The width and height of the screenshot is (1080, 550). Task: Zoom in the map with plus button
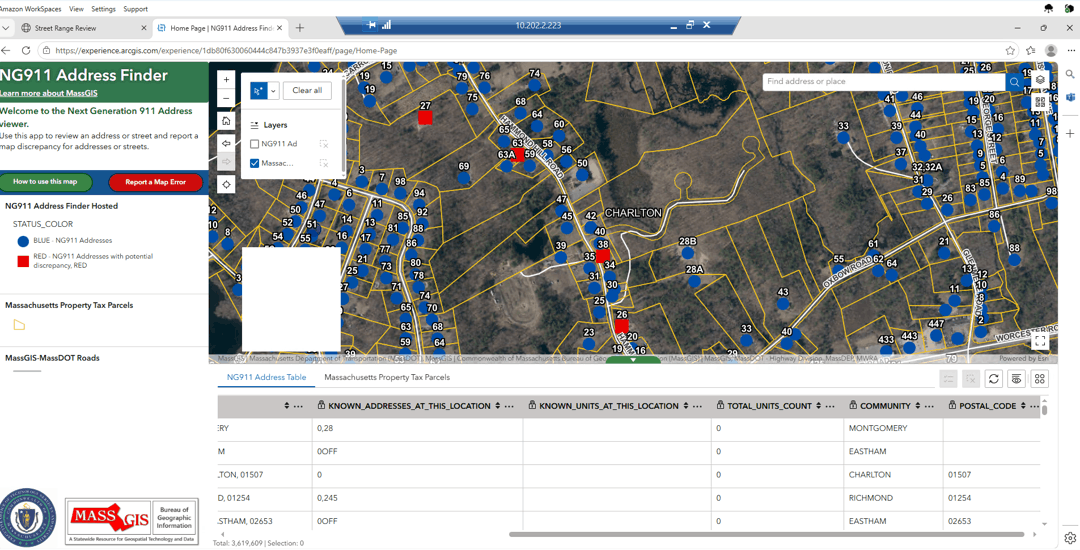226,80
